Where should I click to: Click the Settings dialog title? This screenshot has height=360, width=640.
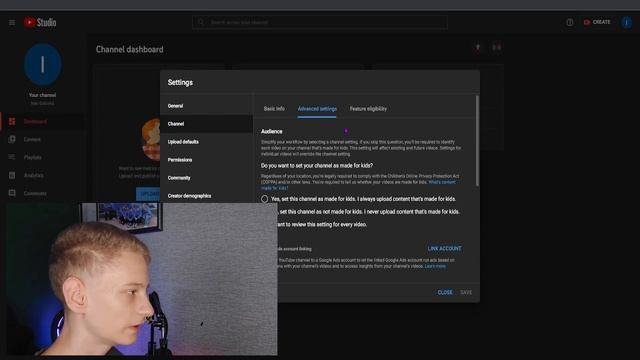(x=180, y=82)
